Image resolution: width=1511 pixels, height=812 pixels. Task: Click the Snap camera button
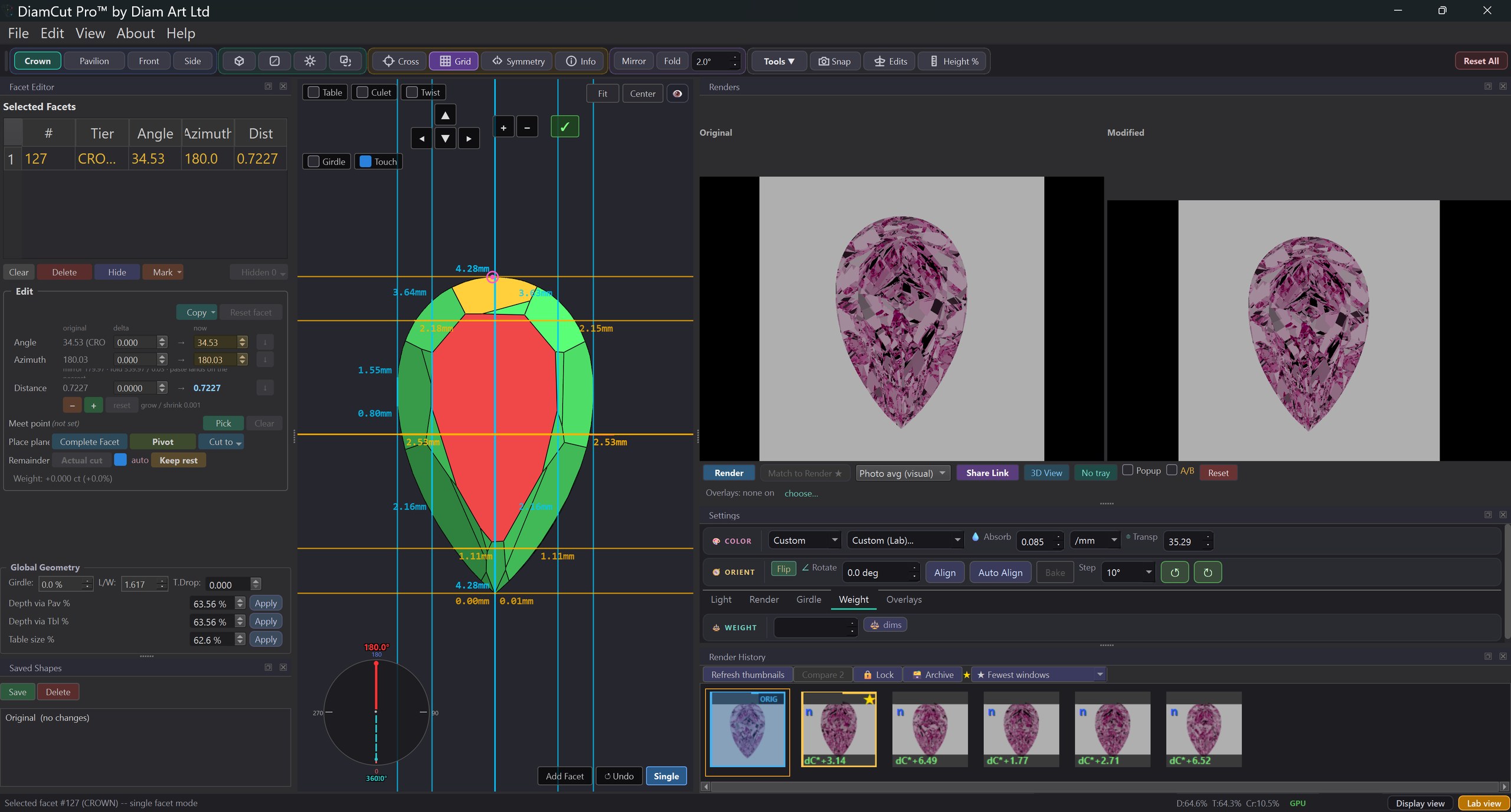835,61
